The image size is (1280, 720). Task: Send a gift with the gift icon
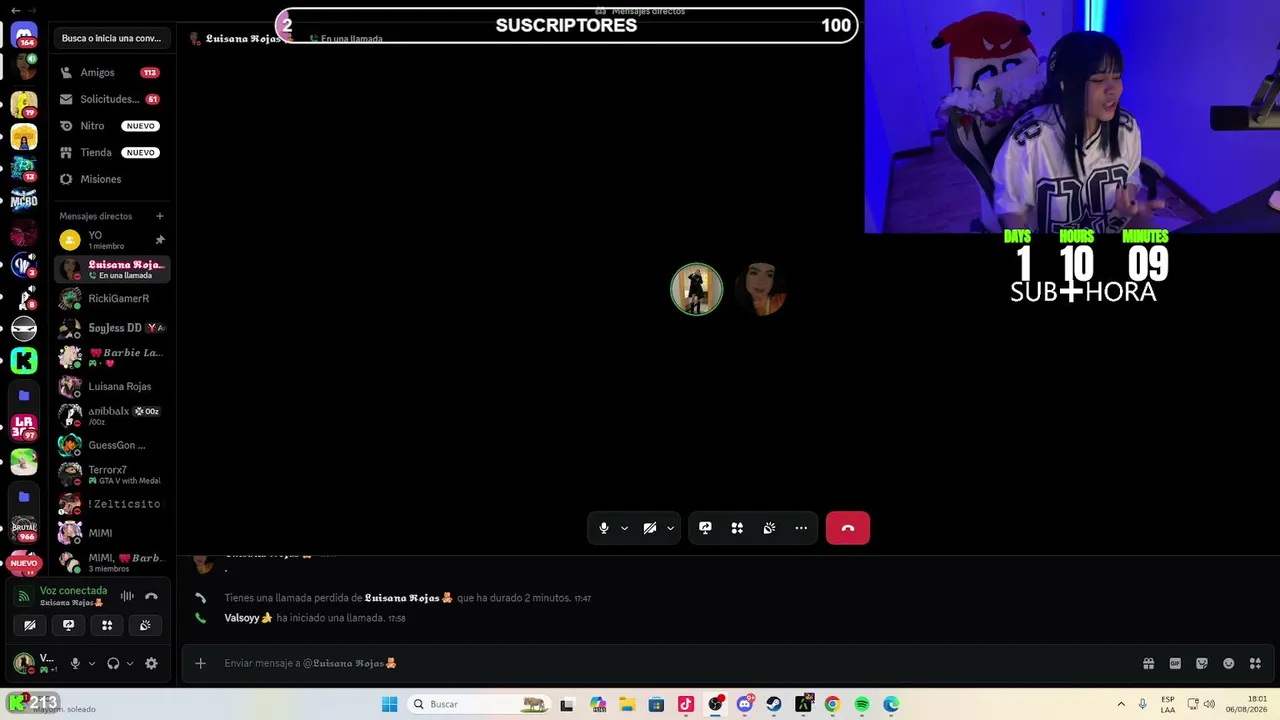[1148, 663]
